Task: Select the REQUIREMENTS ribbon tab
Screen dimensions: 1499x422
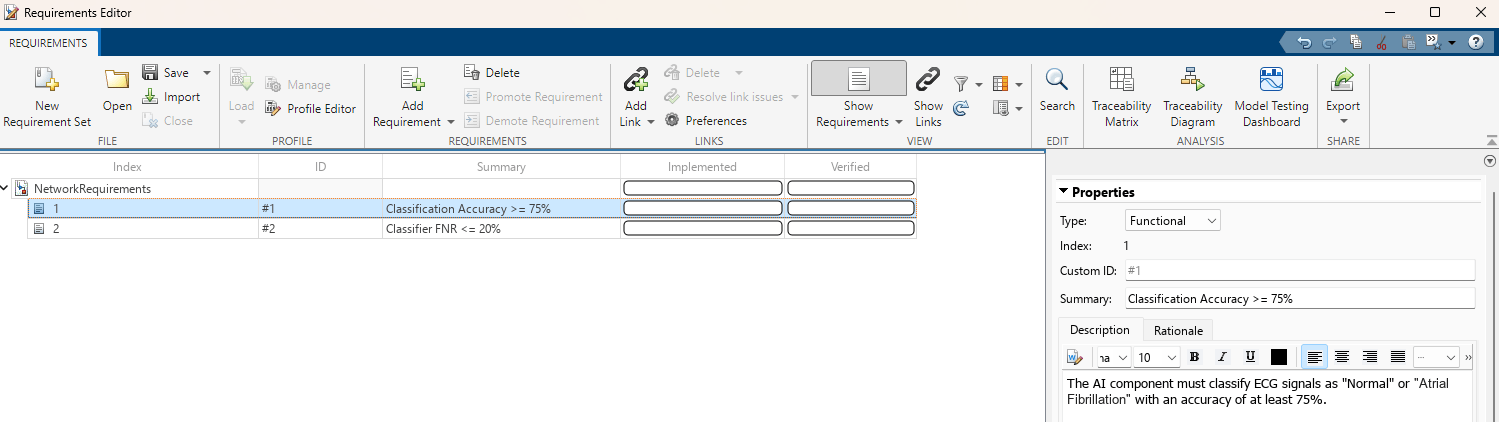Action: [49, 43]
